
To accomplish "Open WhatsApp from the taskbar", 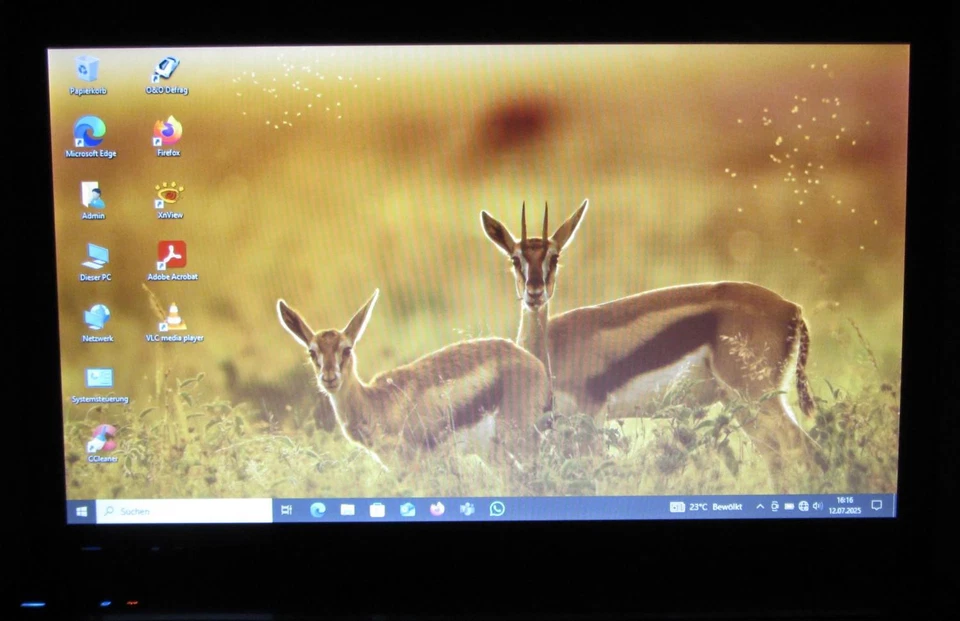I will [x=497, y=509].
